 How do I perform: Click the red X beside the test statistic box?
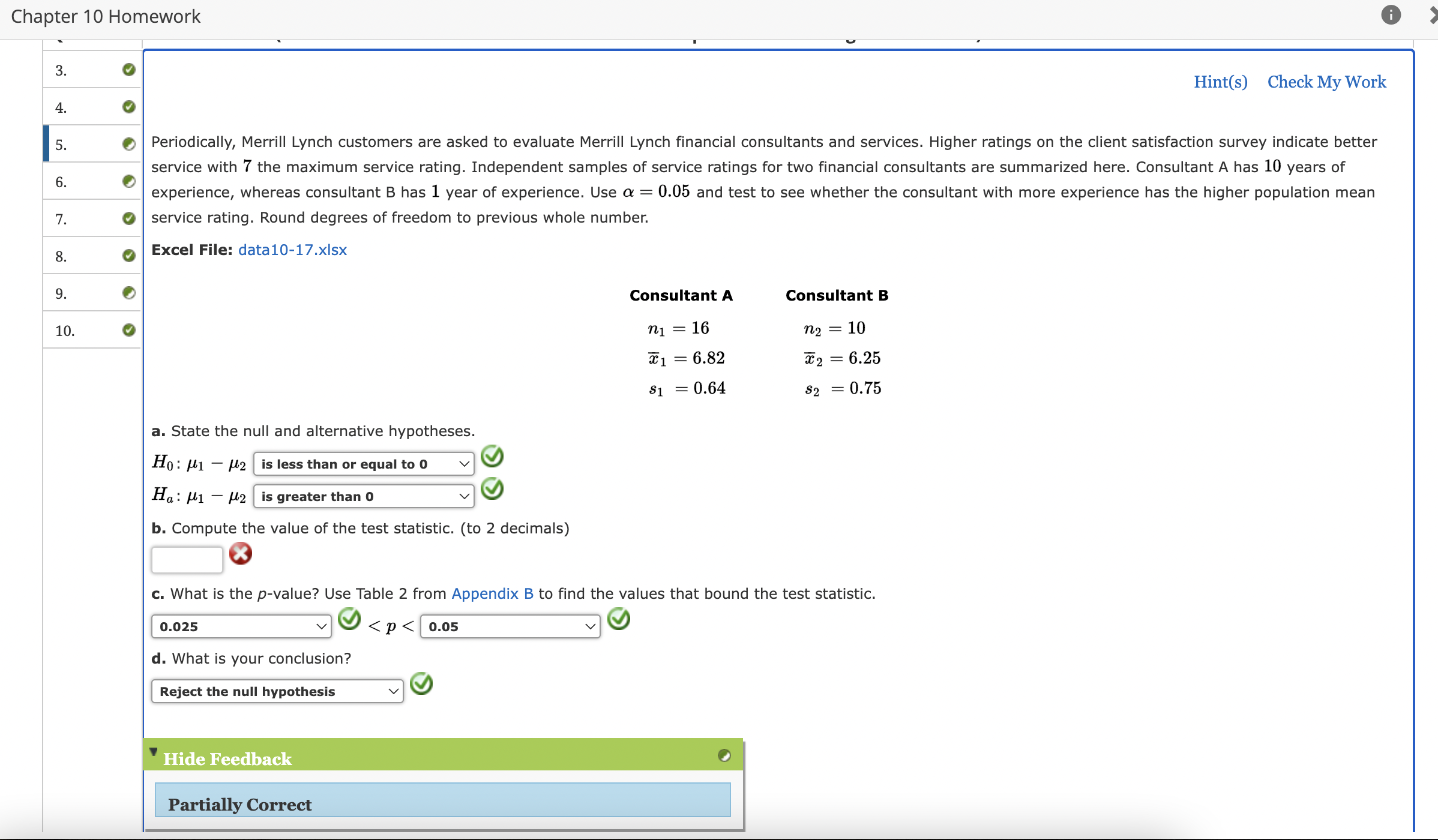(240, 553)
